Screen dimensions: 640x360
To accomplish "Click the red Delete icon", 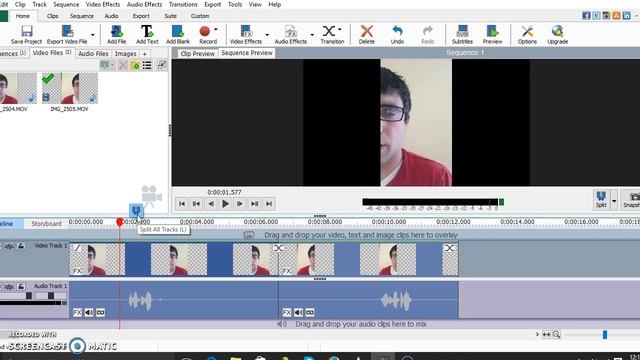I will [367, 31].
